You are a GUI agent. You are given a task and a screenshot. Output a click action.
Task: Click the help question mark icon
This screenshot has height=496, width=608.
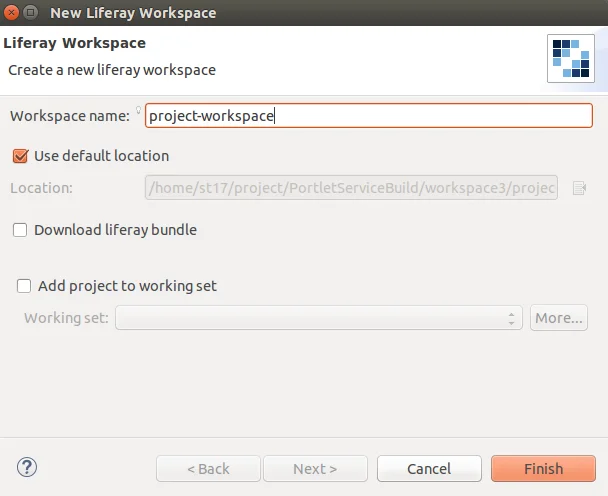tap(27, 467)
